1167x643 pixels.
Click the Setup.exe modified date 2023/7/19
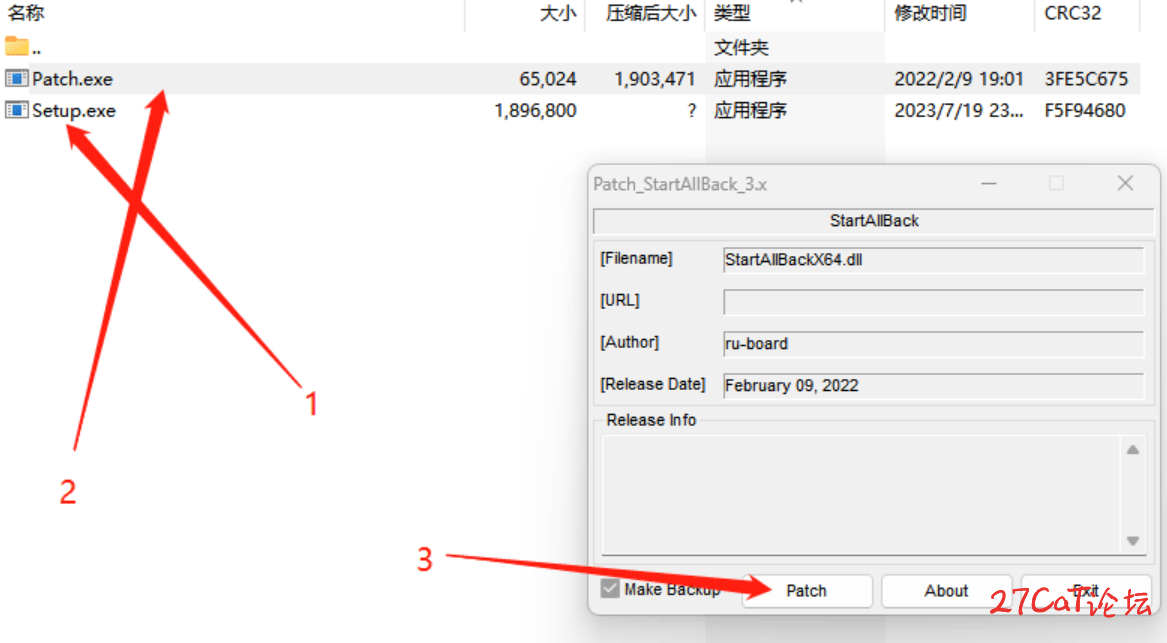click(x=959, y=111)
